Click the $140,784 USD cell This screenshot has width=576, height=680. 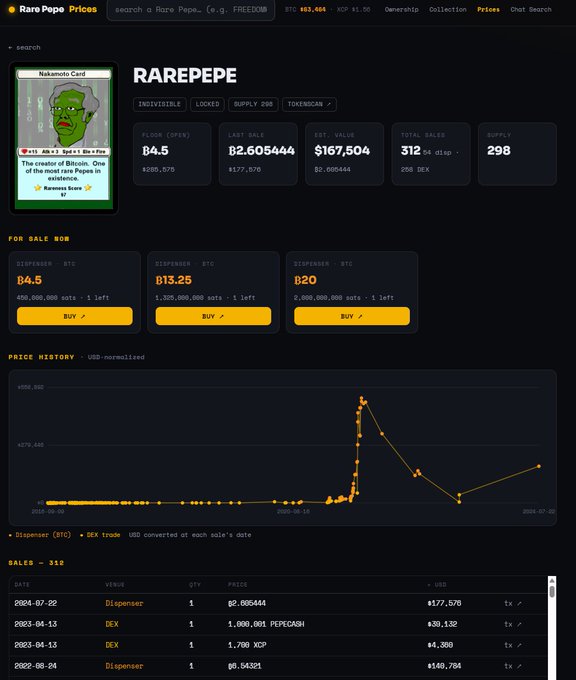[444, 666]
